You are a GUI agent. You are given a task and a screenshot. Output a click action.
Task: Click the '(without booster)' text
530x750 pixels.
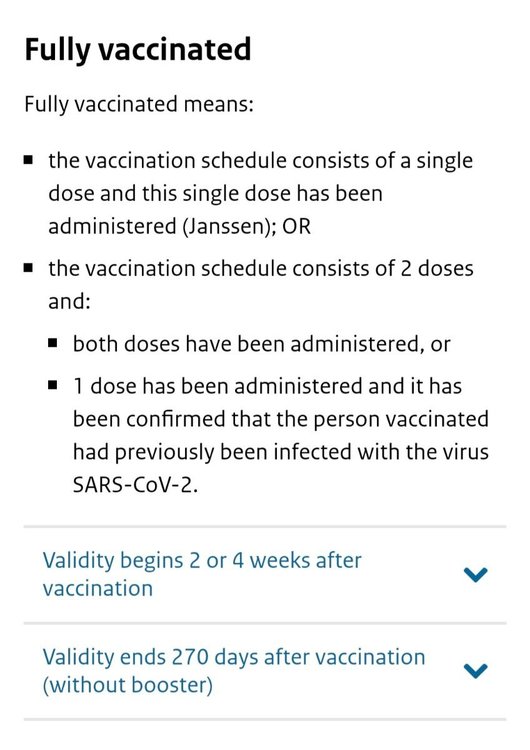[x=128, y=684]
